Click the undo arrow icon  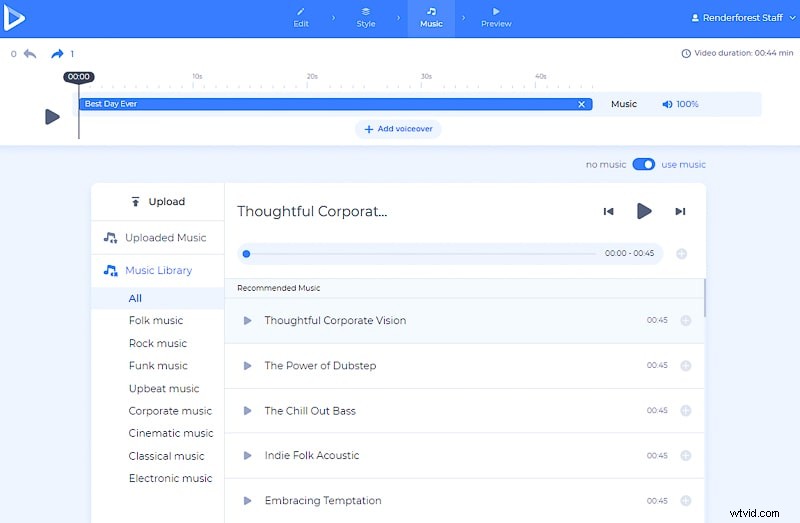[x=30, y=54]
